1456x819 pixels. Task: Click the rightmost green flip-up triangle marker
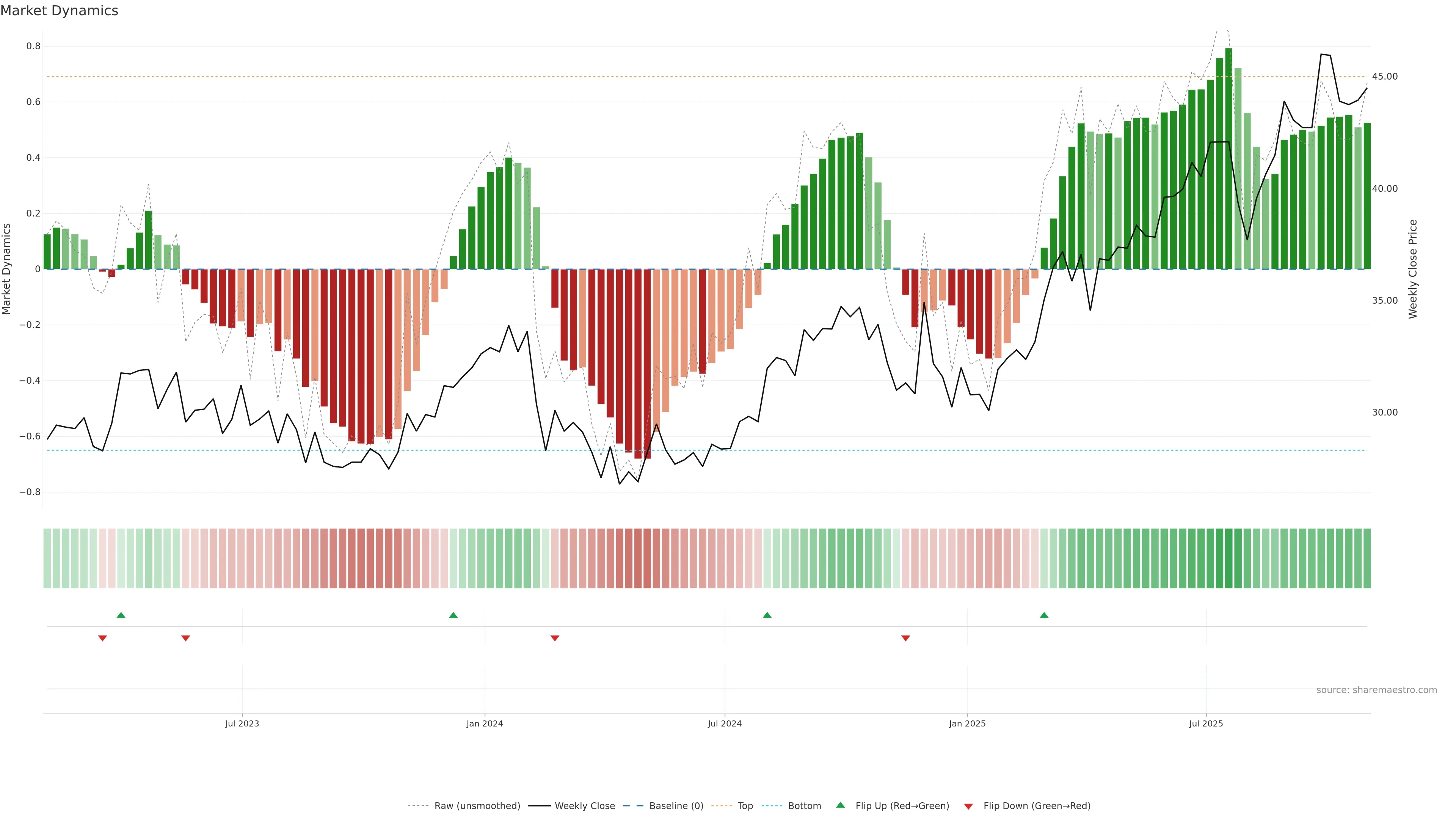(x=1044, y=615)
